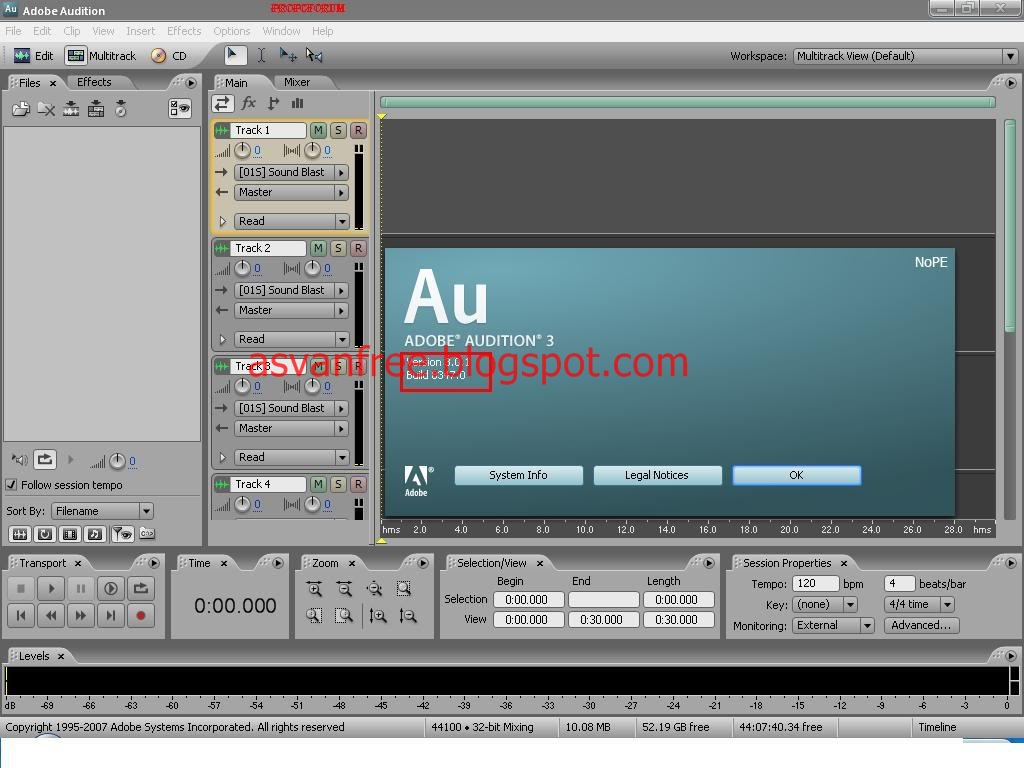
Task: Mute Track 2
Action: 318,248
